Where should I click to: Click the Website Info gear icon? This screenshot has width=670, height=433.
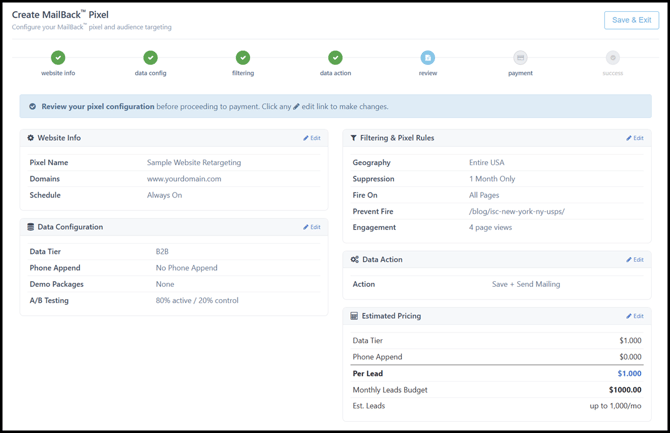coord(31,138)
